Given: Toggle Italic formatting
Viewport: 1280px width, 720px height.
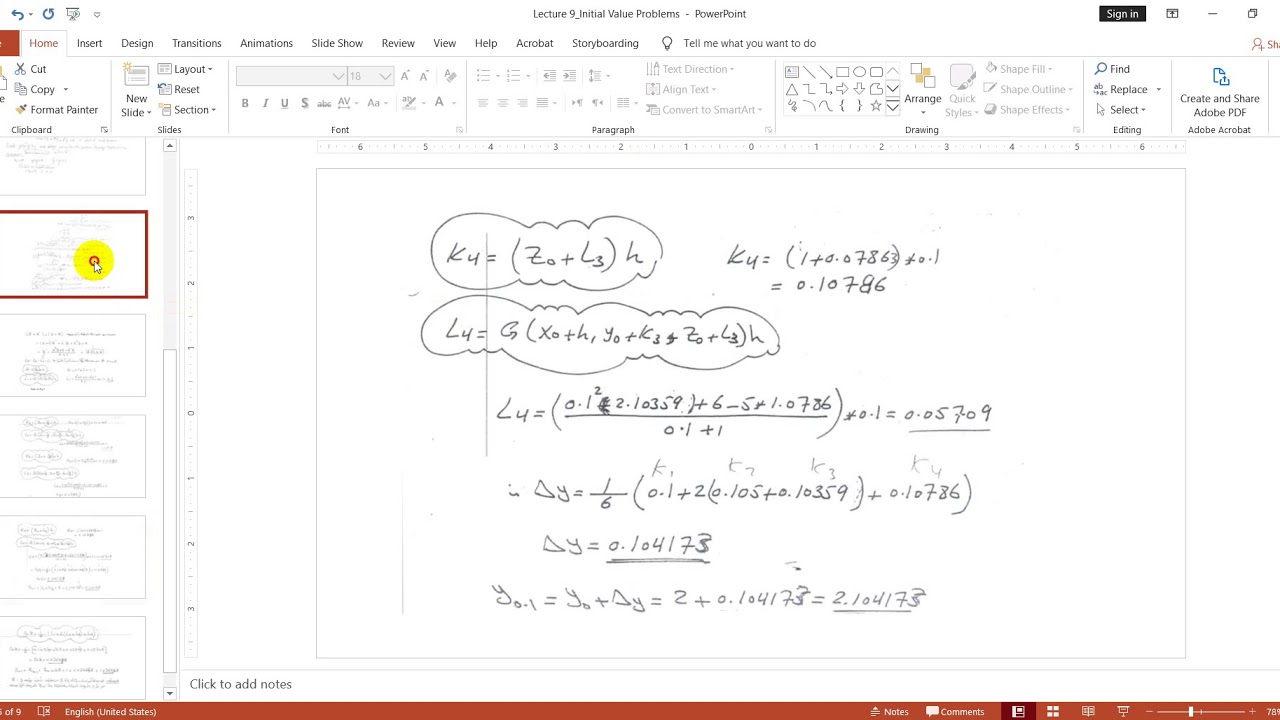Looking at the screenshot, I should tap(265, 103).
